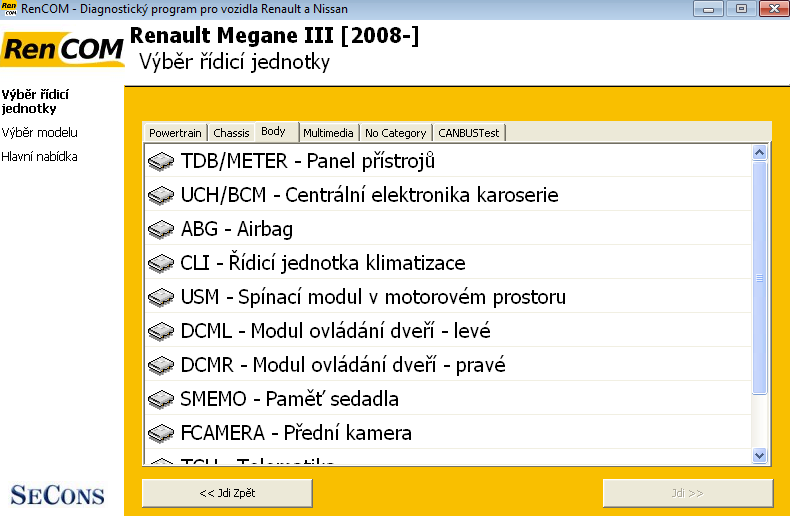Switch to the Chassis tab
The height and width of the screenshot is (516, 790).
[x=231, y=133]
